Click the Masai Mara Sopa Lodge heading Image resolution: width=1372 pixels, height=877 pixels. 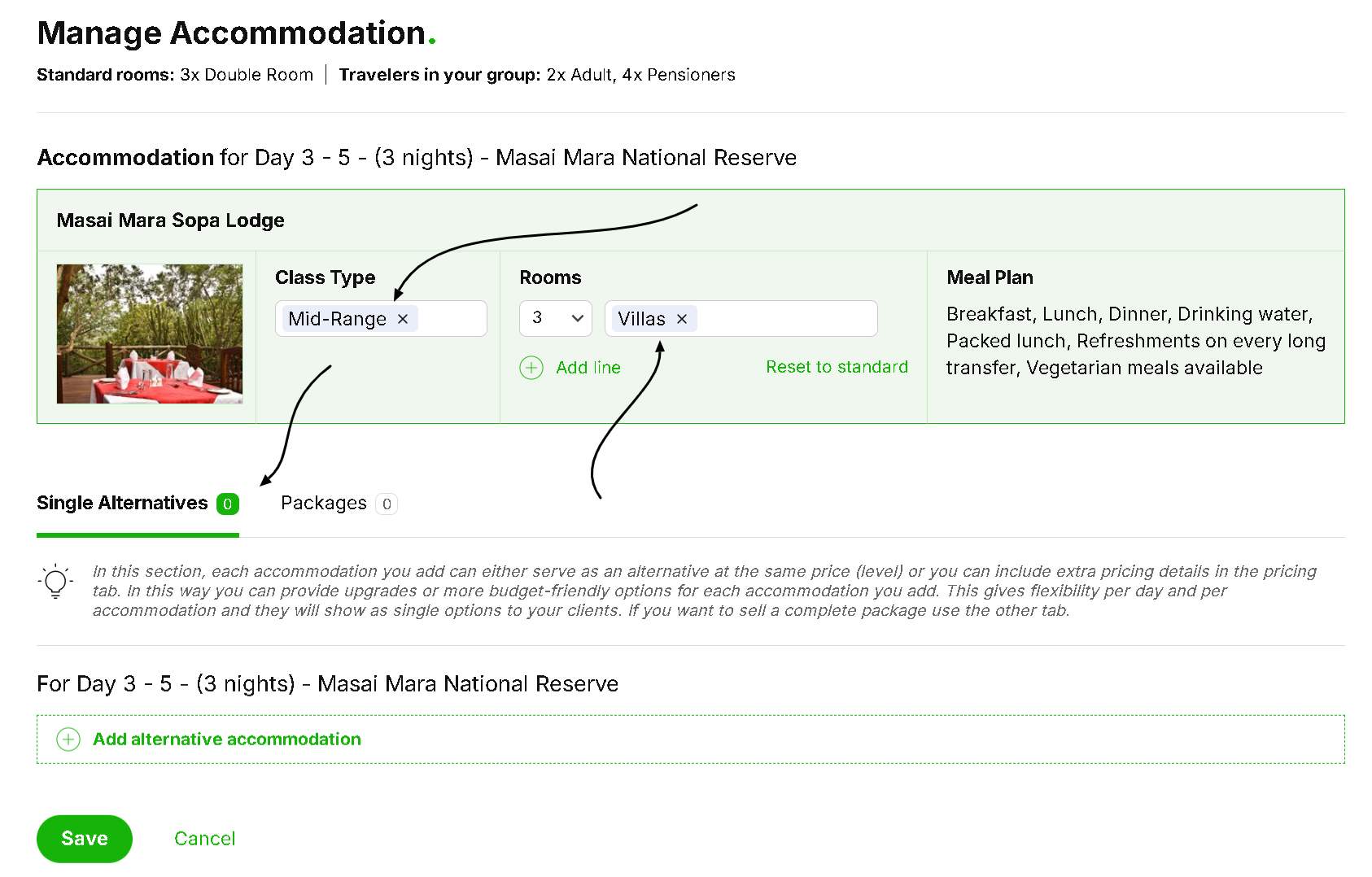171,220
